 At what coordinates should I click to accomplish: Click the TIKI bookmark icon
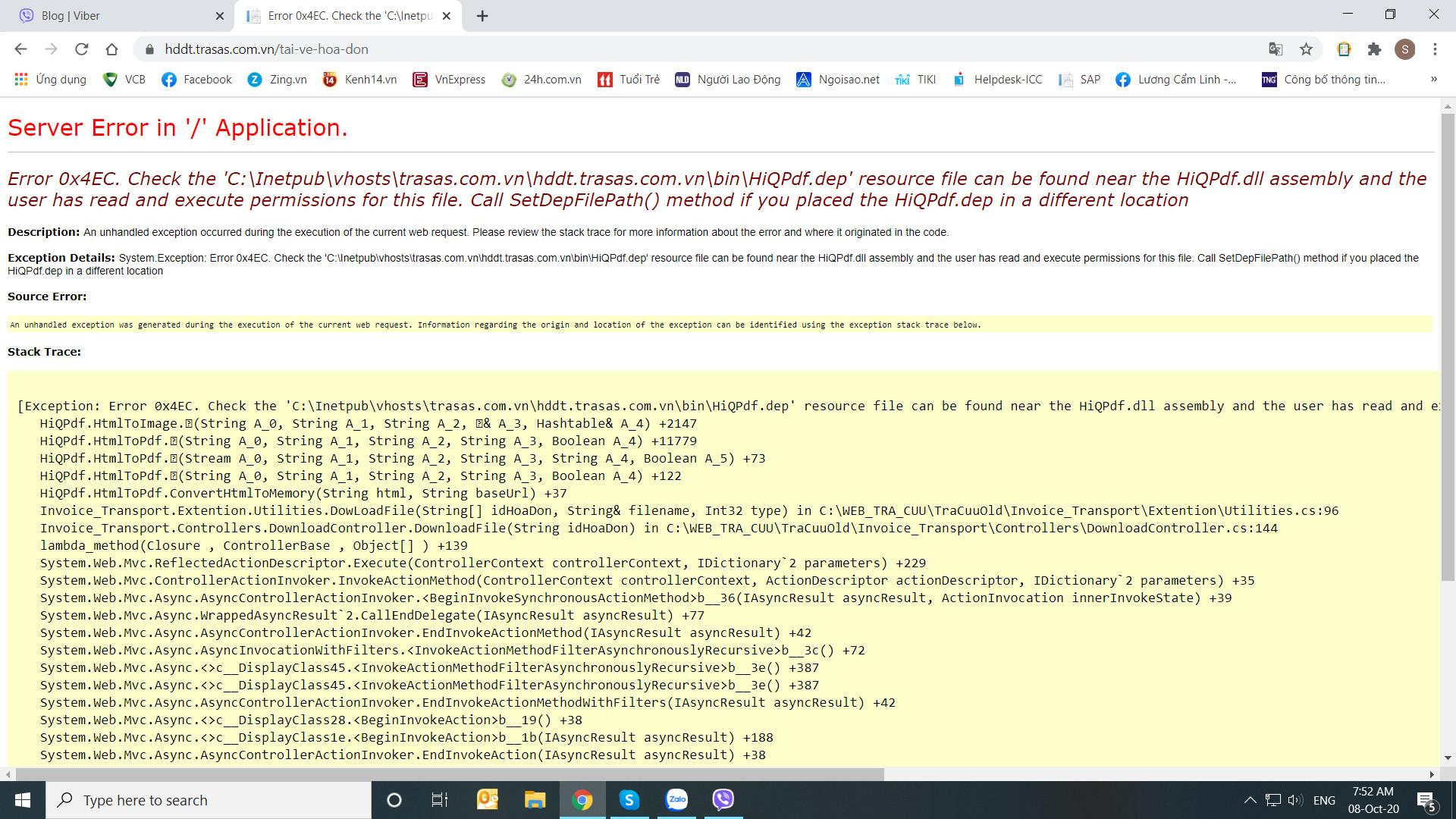click(901, 79)
